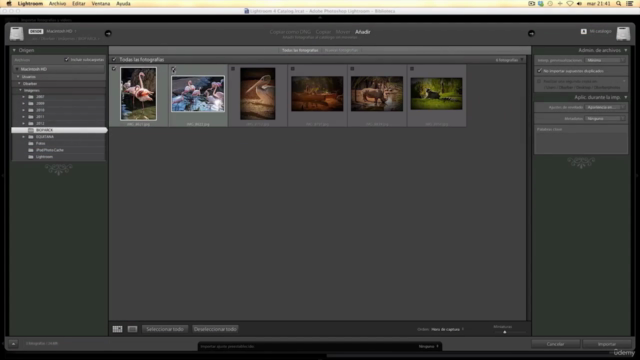This screenshot has height=360, width=640.
Task: Select Nuevas fotografías filter tab
Action: pos(342,50)
